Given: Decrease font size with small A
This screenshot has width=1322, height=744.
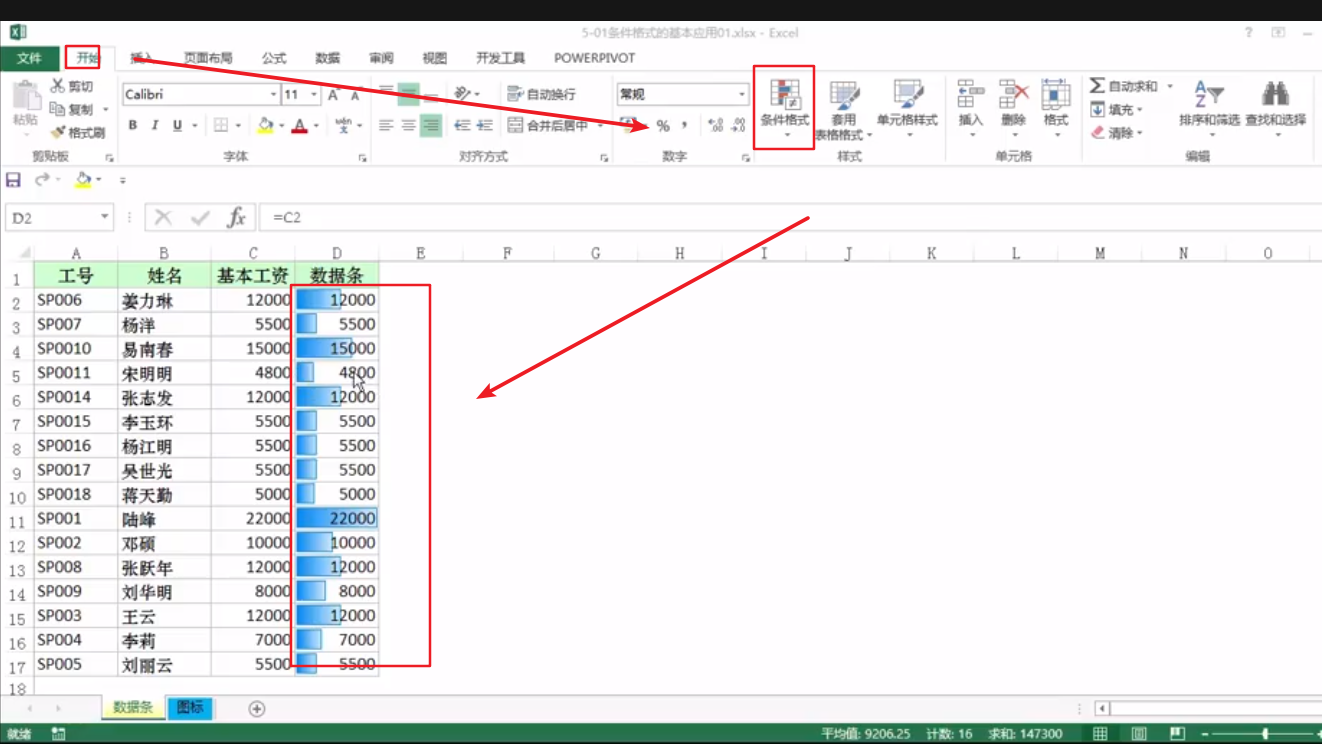Looking at the screenshot, I should [355, 95].
